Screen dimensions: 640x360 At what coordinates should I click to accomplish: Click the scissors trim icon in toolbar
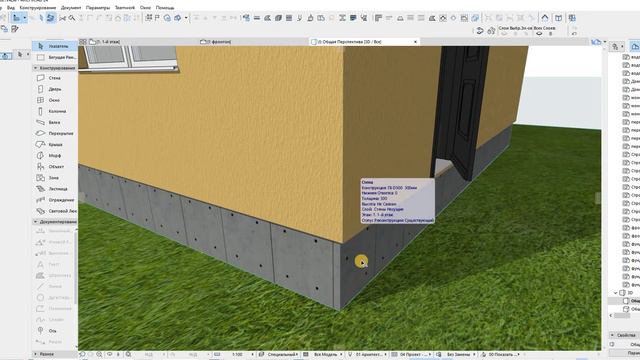click(62, 18)
